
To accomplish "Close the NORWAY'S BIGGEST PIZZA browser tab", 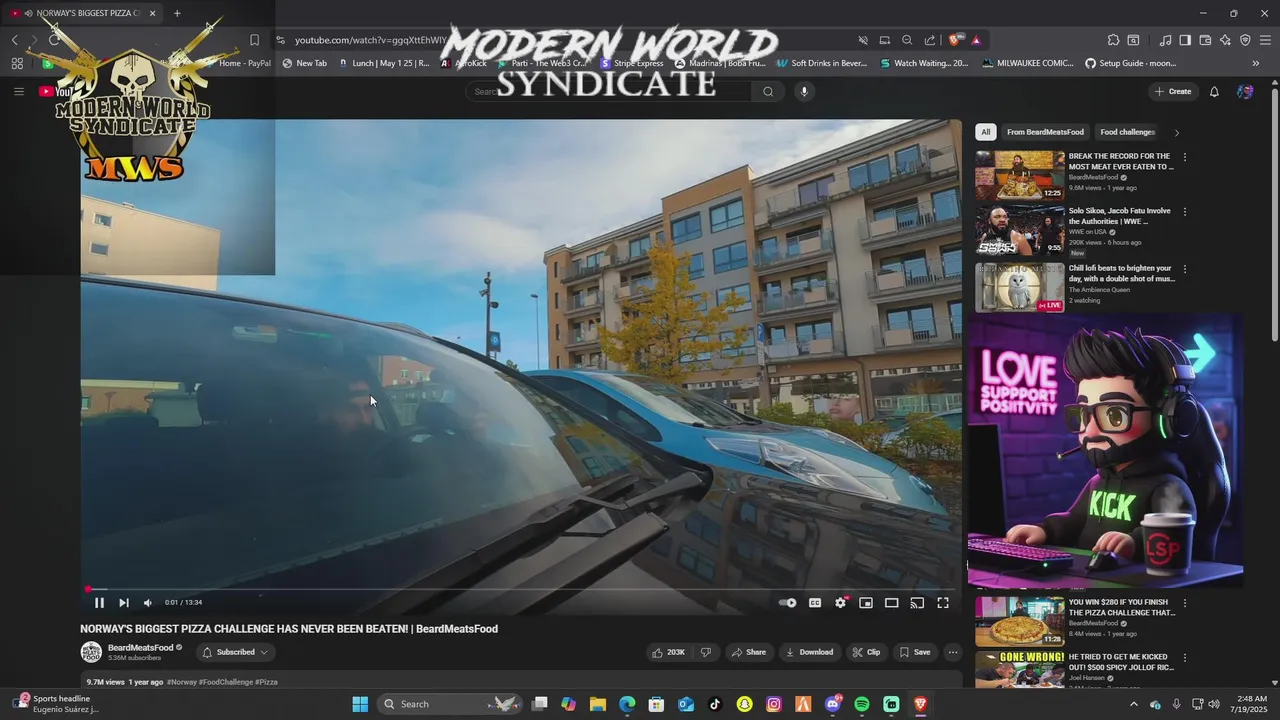I will [152, 13].
